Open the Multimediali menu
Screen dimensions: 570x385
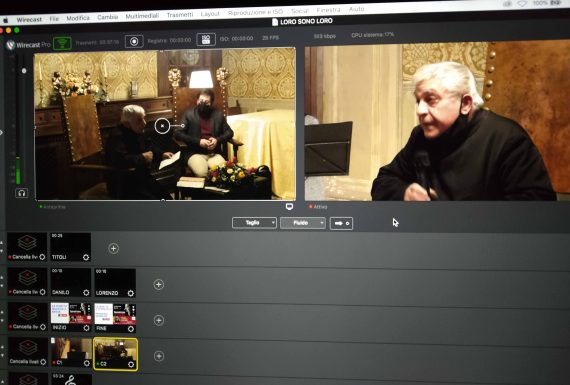142,16
